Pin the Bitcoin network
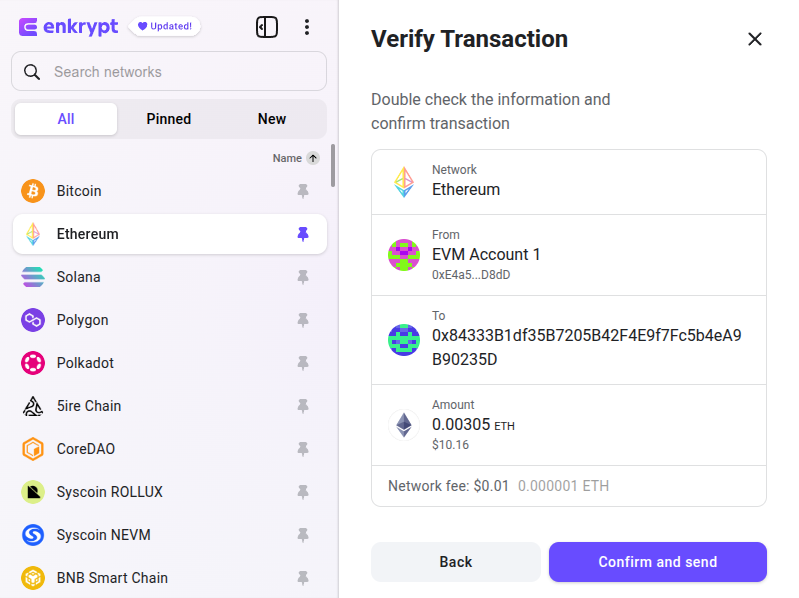Image resolution: width=799 pixels, height=598 pixels. 303,191
